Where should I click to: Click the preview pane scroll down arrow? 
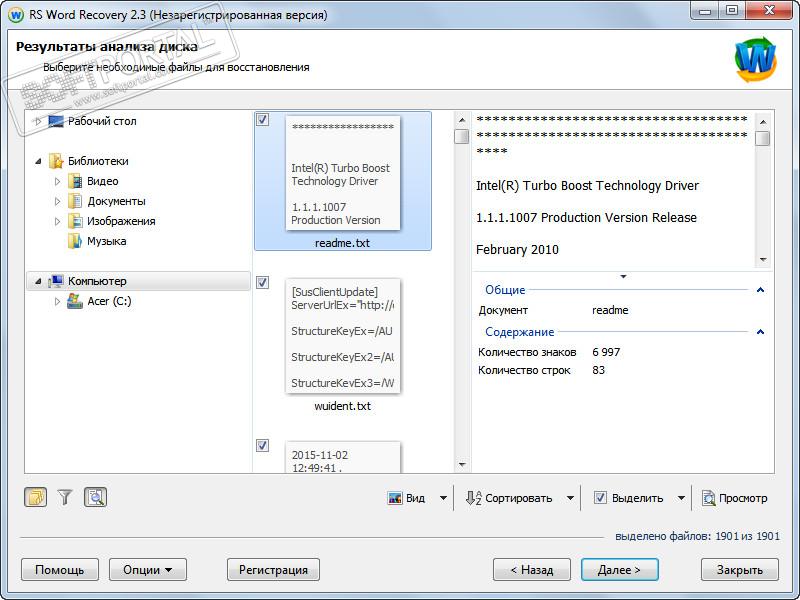coord(763,260)
